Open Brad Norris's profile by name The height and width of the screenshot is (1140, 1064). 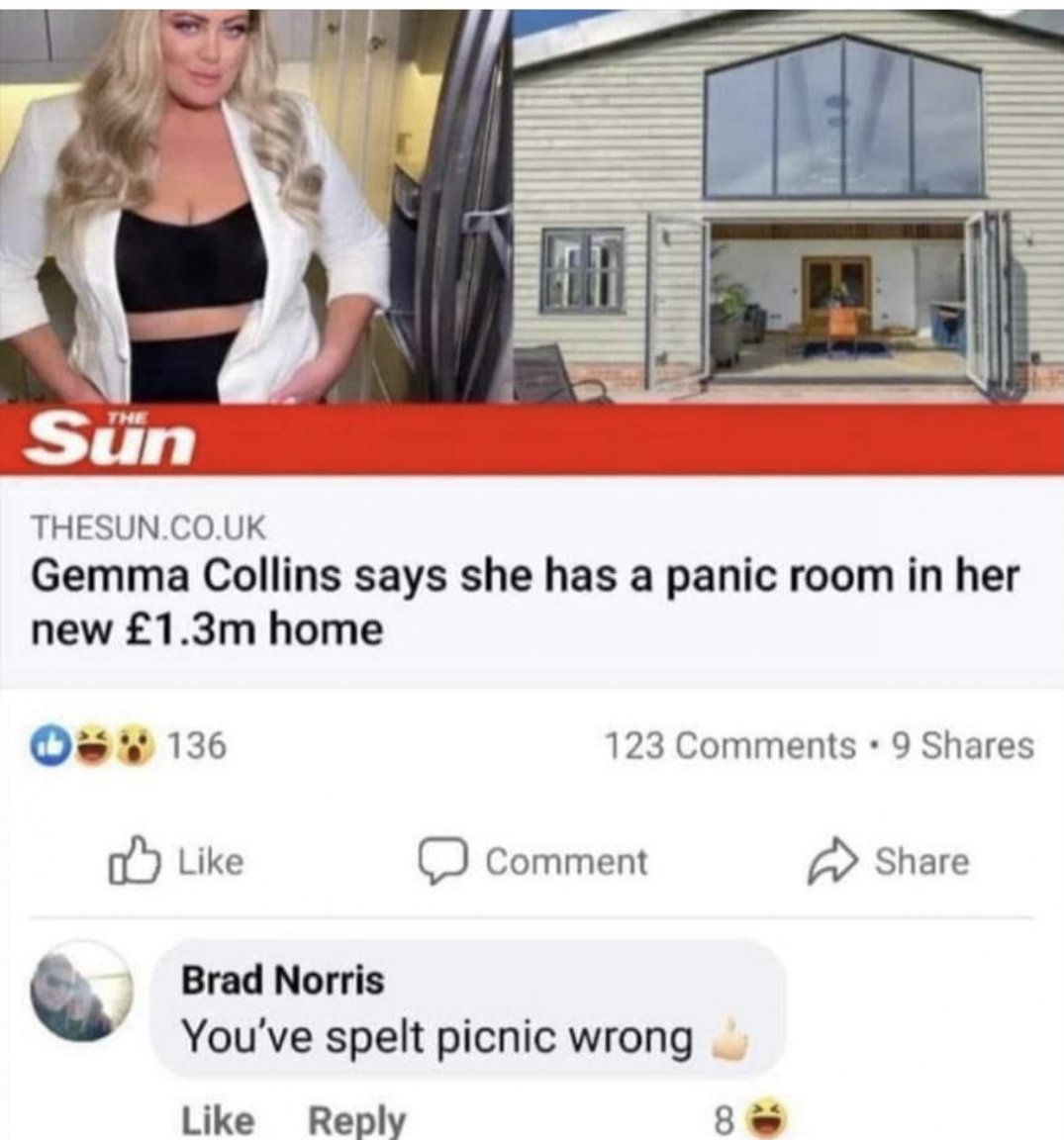[x=283, y=980]
